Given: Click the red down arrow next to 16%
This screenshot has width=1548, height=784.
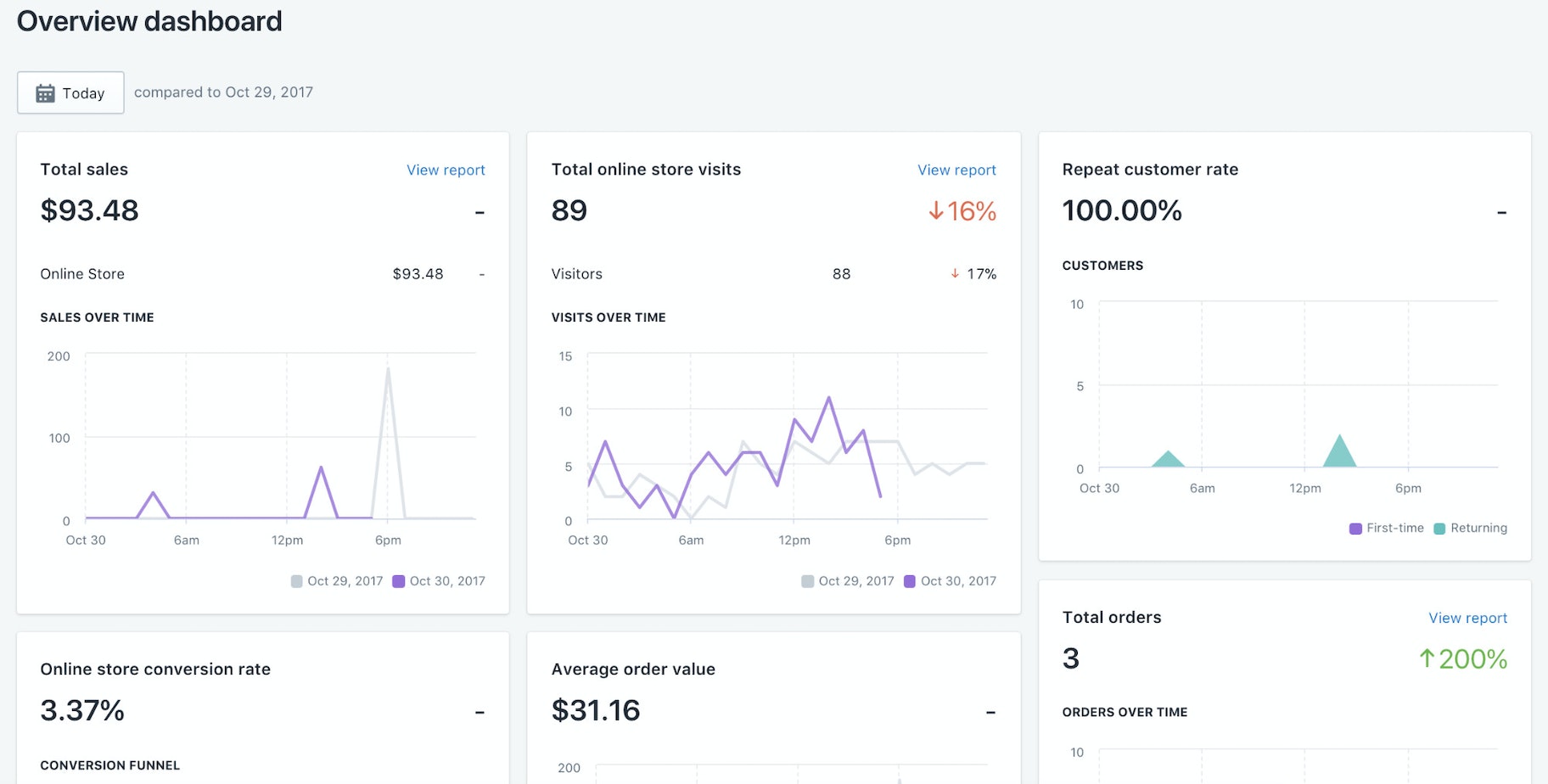Looking at the screenshot, I should [x=936, y=211].
